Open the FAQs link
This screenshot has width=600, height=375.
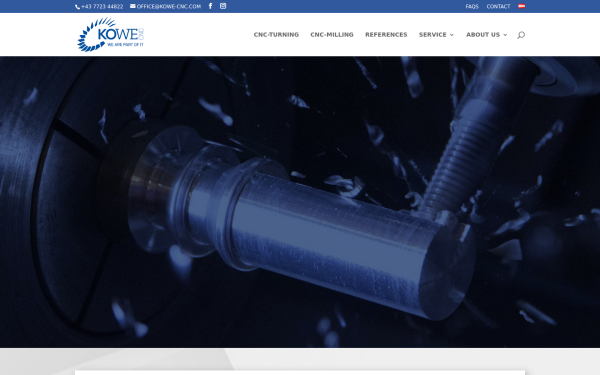[x=472, y=7]
